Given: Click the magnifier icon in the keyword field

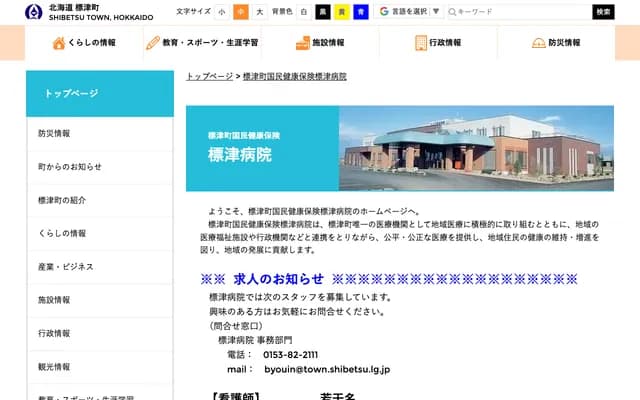Looking at the screenshot, I should (452, 12).
